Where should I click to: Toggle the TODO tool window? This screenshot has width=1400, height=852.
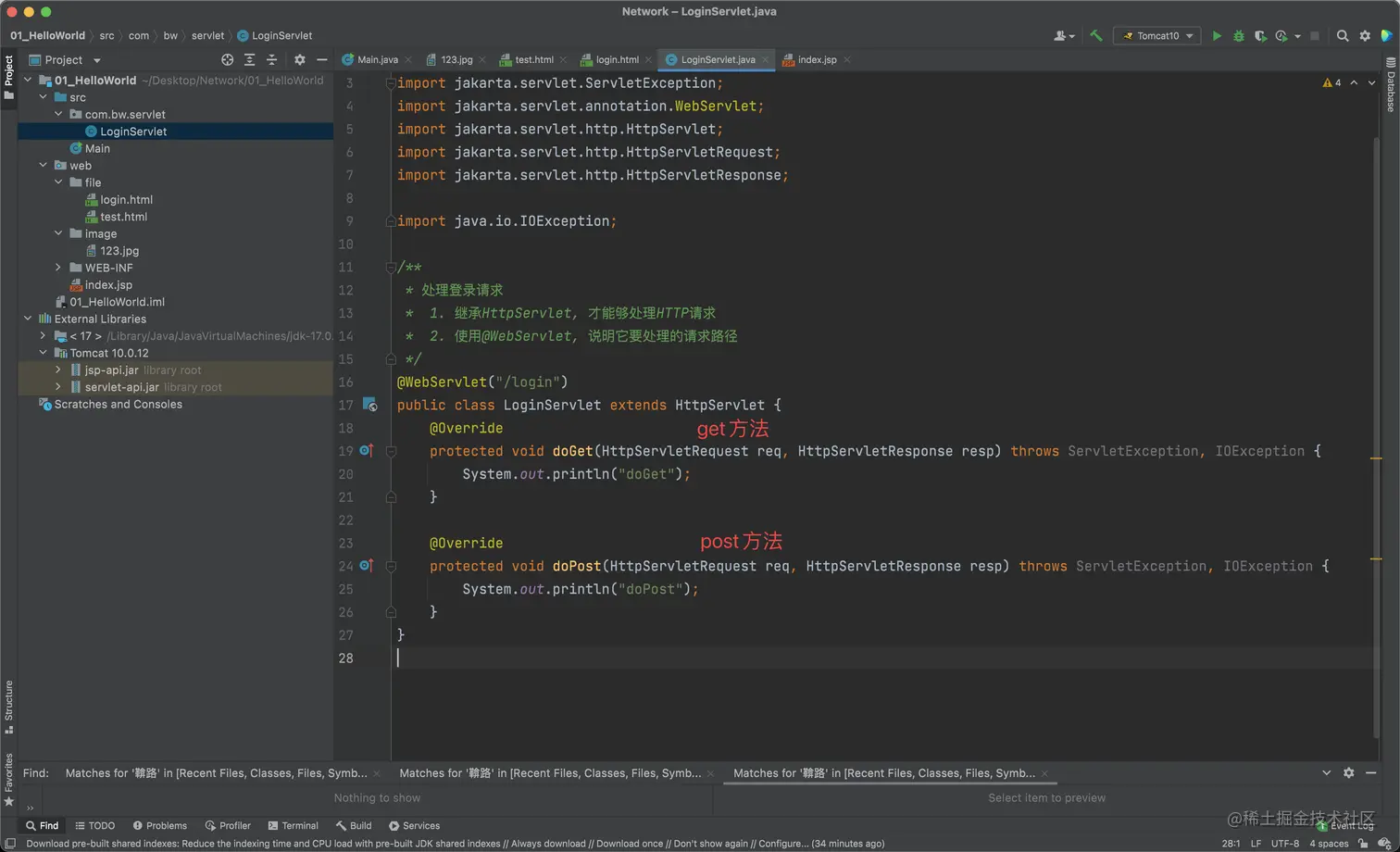click(x=95, y=825)
